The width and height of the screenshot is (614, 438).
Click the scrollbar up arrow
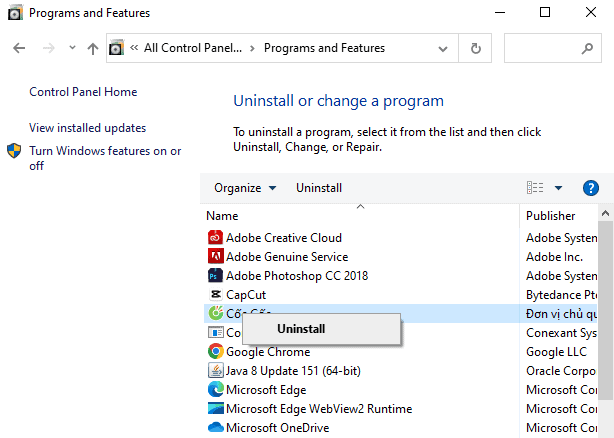click(605, 213)
